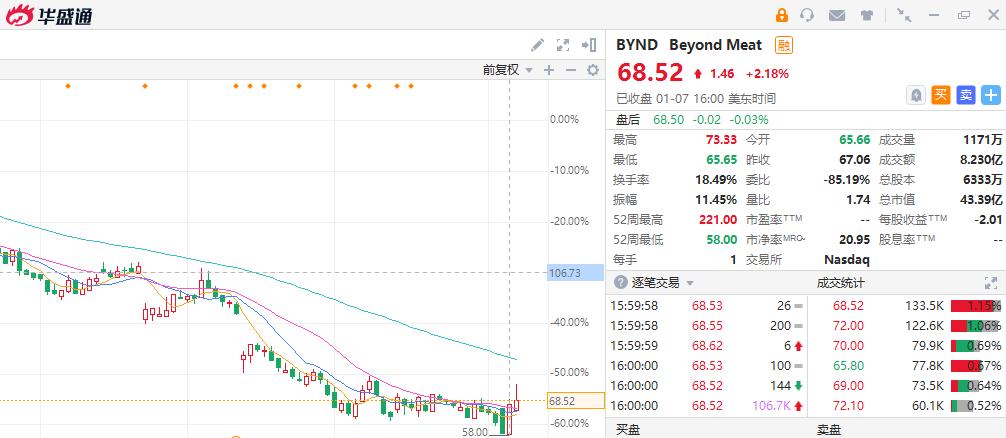Select the chart drawing pencil tool
Viewport: 1006px width, 438px height.
point(538,45)
